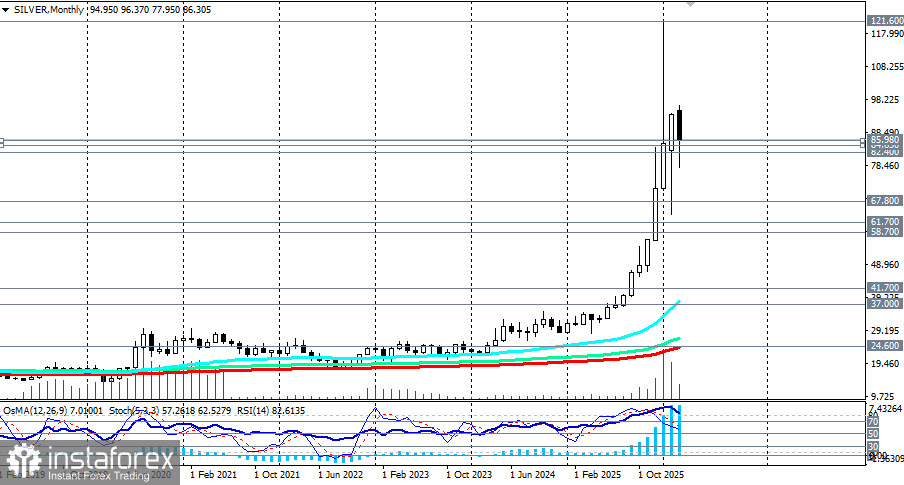Click the OsMA(12,26,9) indicator label
Viewport: 904px width, 485px height.
pos(53,411)
